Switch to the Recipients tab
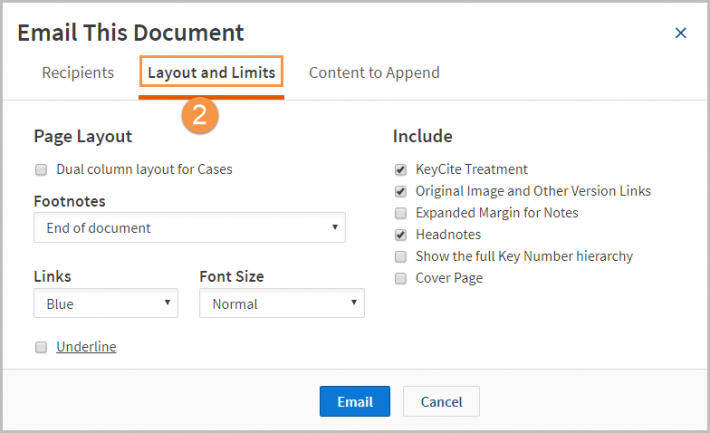This screenshot has width=710, height=433. click(78, 72)
